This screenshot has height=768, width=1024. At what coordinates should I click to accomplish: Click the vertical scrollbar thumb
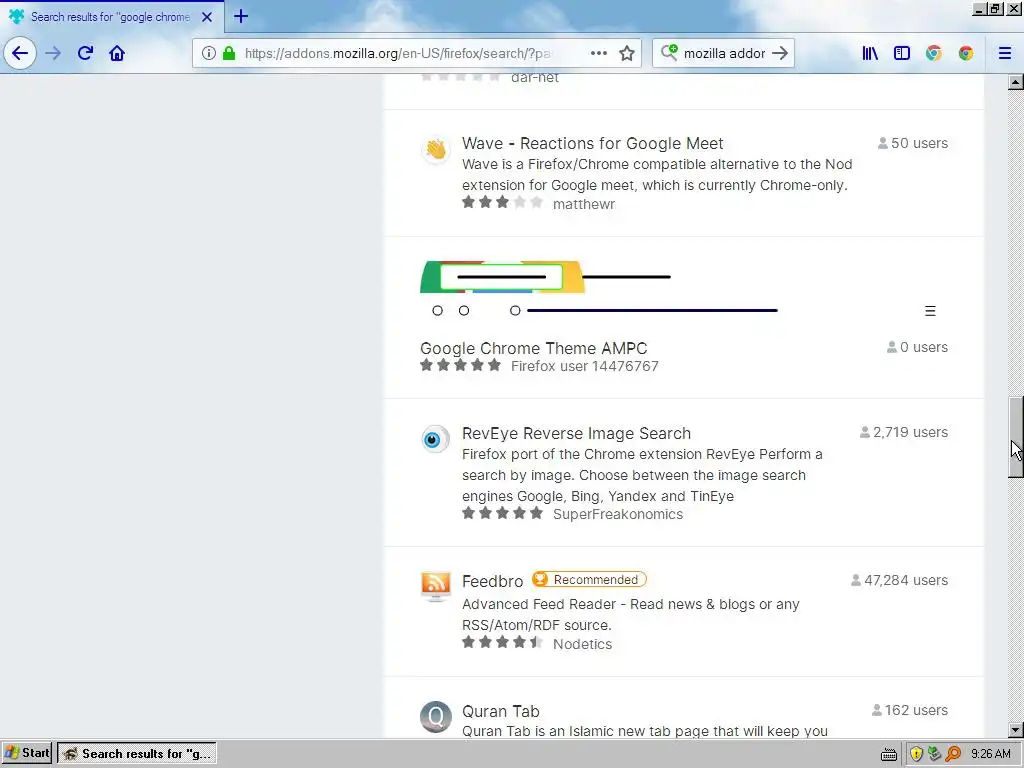point(1016,438)
